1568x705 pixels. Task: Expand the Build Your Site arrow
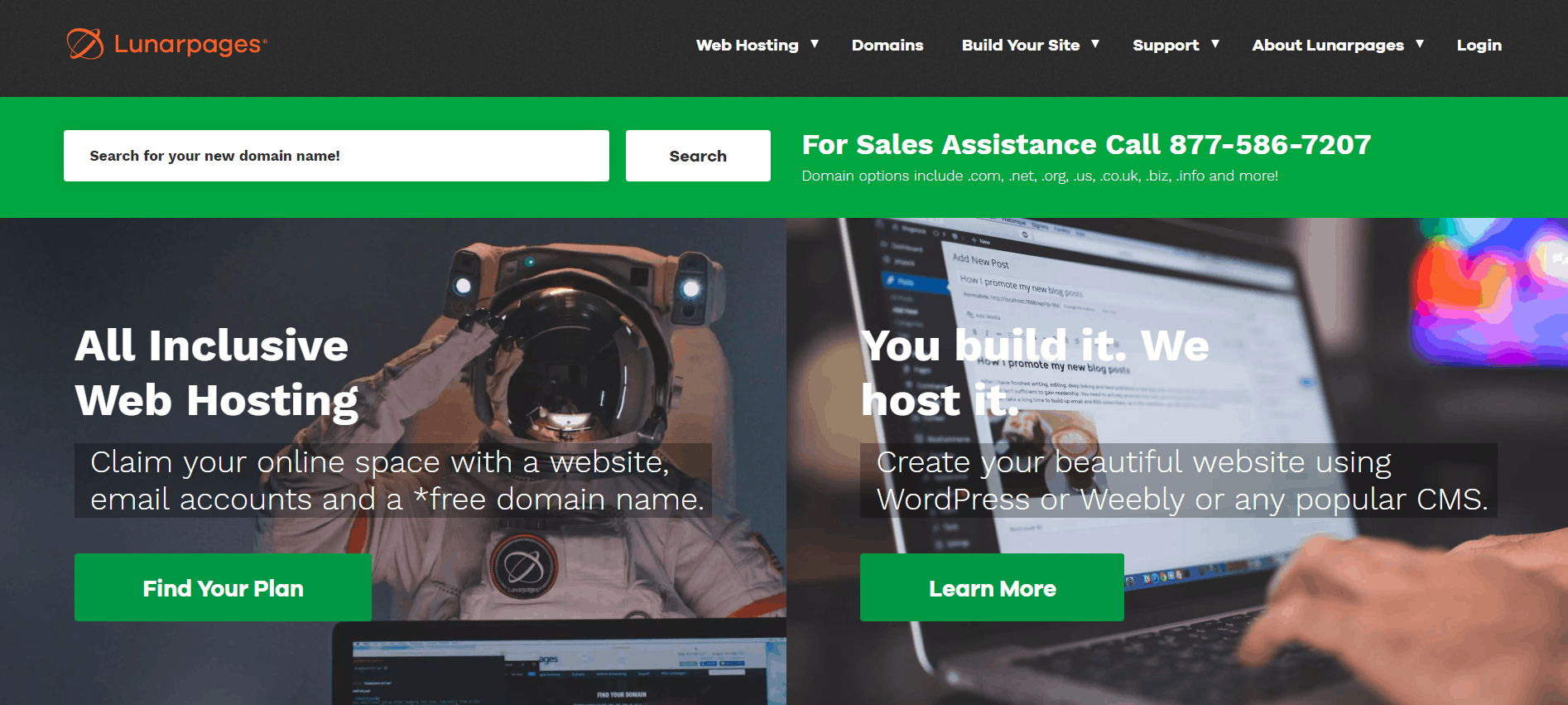(x=1095, y=44)
